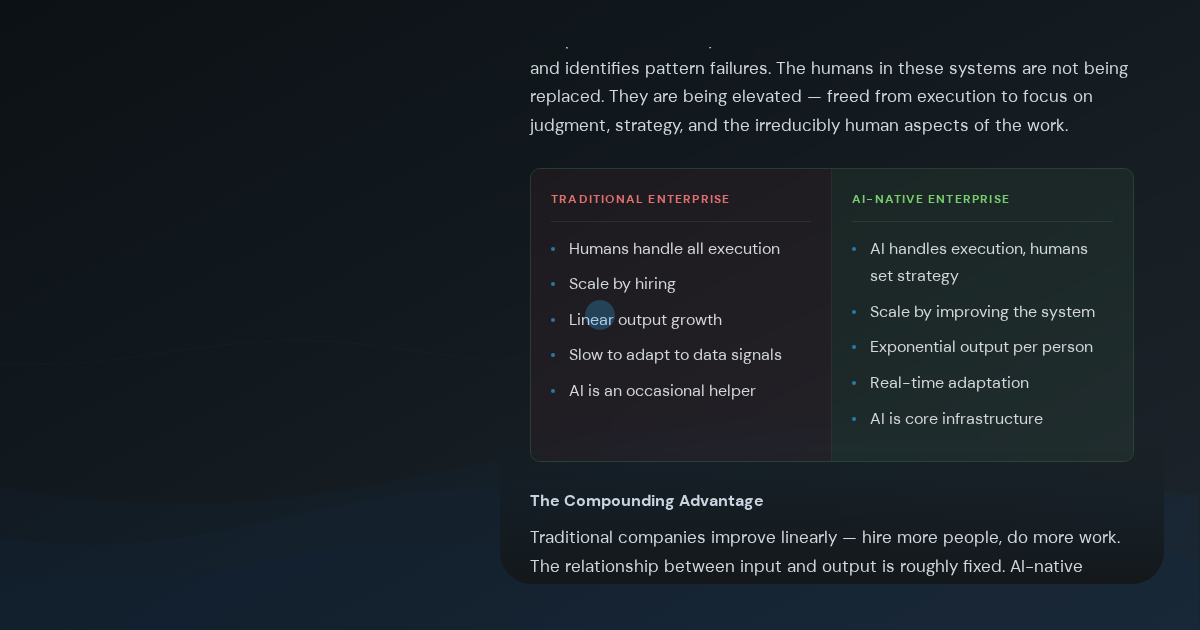Click 'AI handles execution, humans set strategy'

click(x=979, y=262)
